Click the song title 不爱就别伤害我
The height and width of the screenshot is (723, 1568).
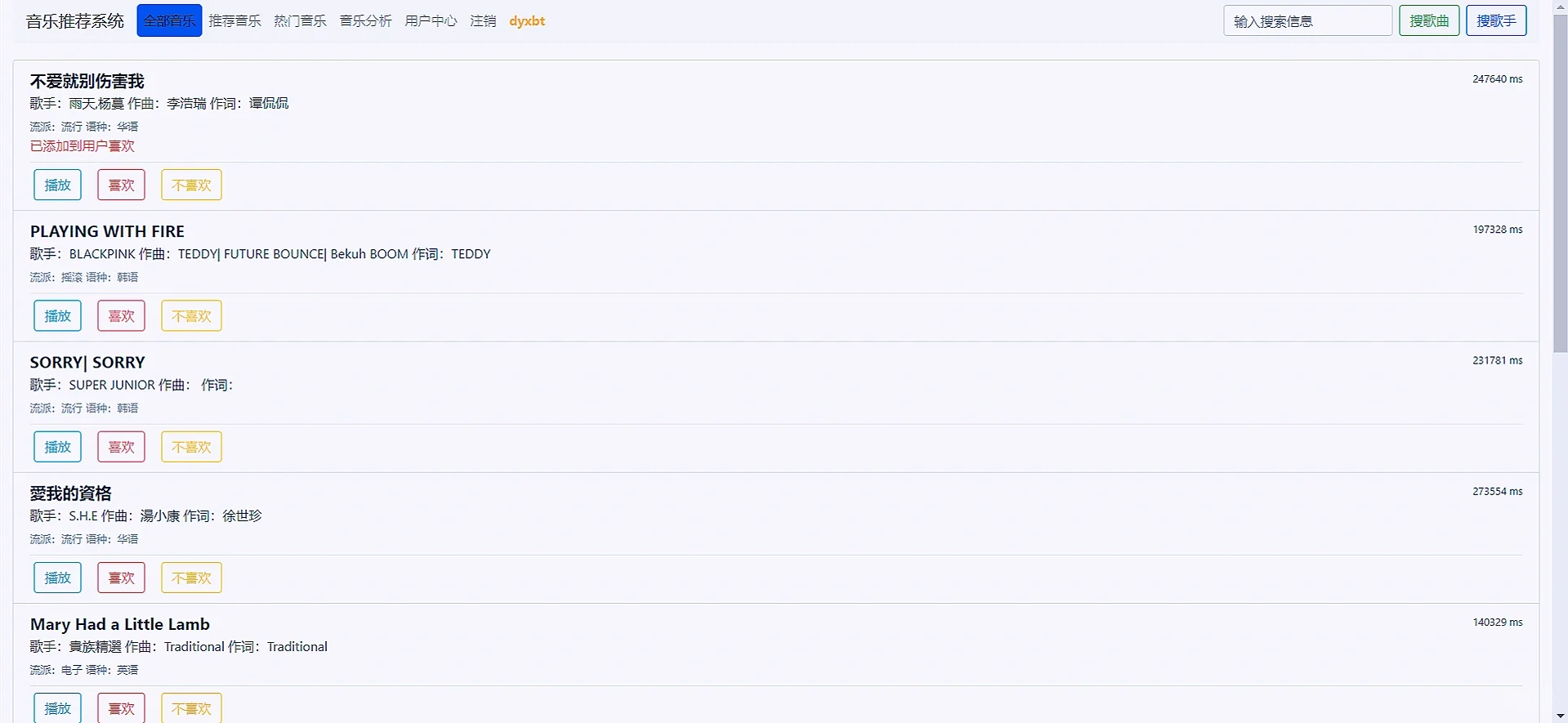[87, 81]
